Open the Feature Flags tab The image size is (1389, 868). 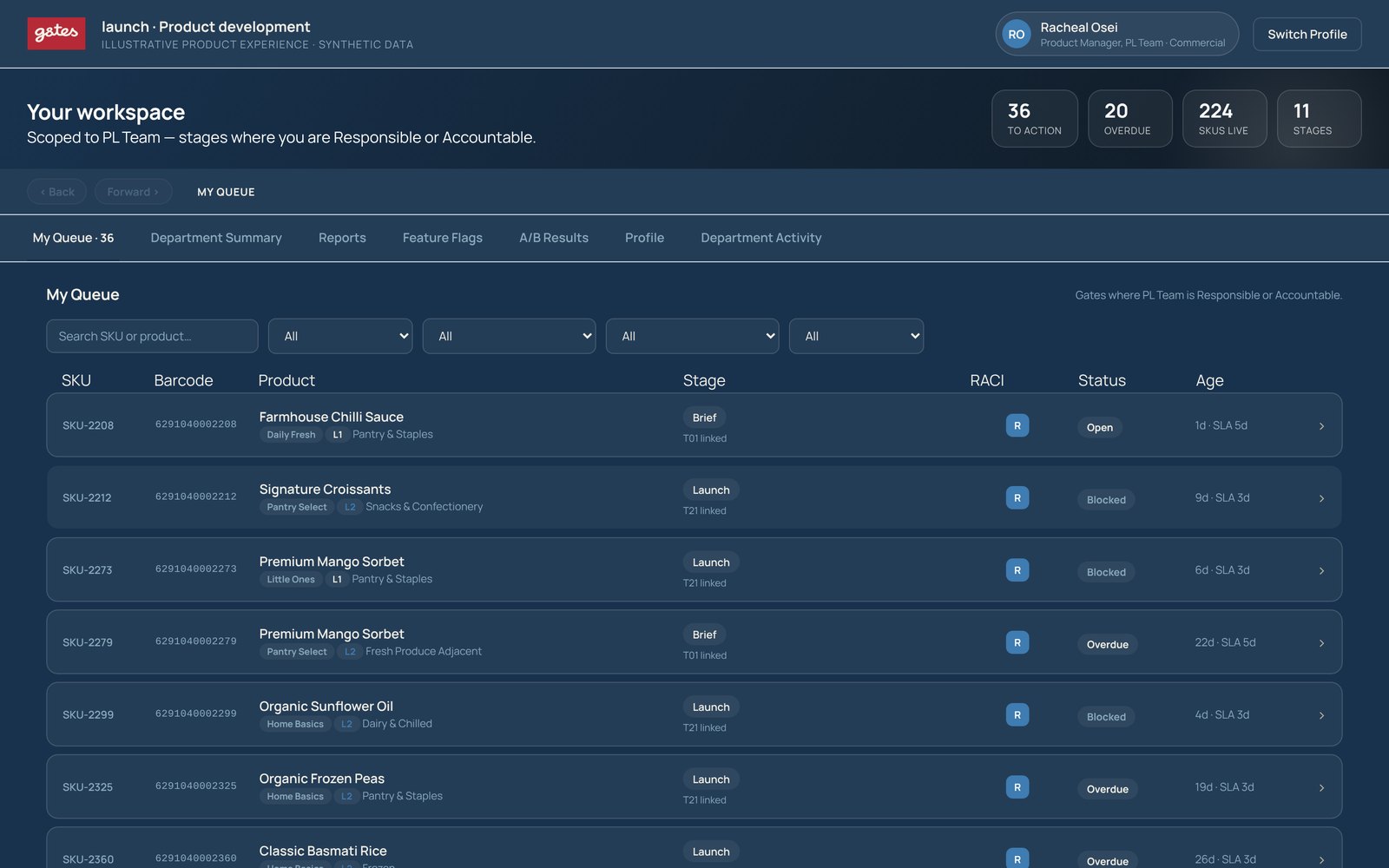pos(443,238)
